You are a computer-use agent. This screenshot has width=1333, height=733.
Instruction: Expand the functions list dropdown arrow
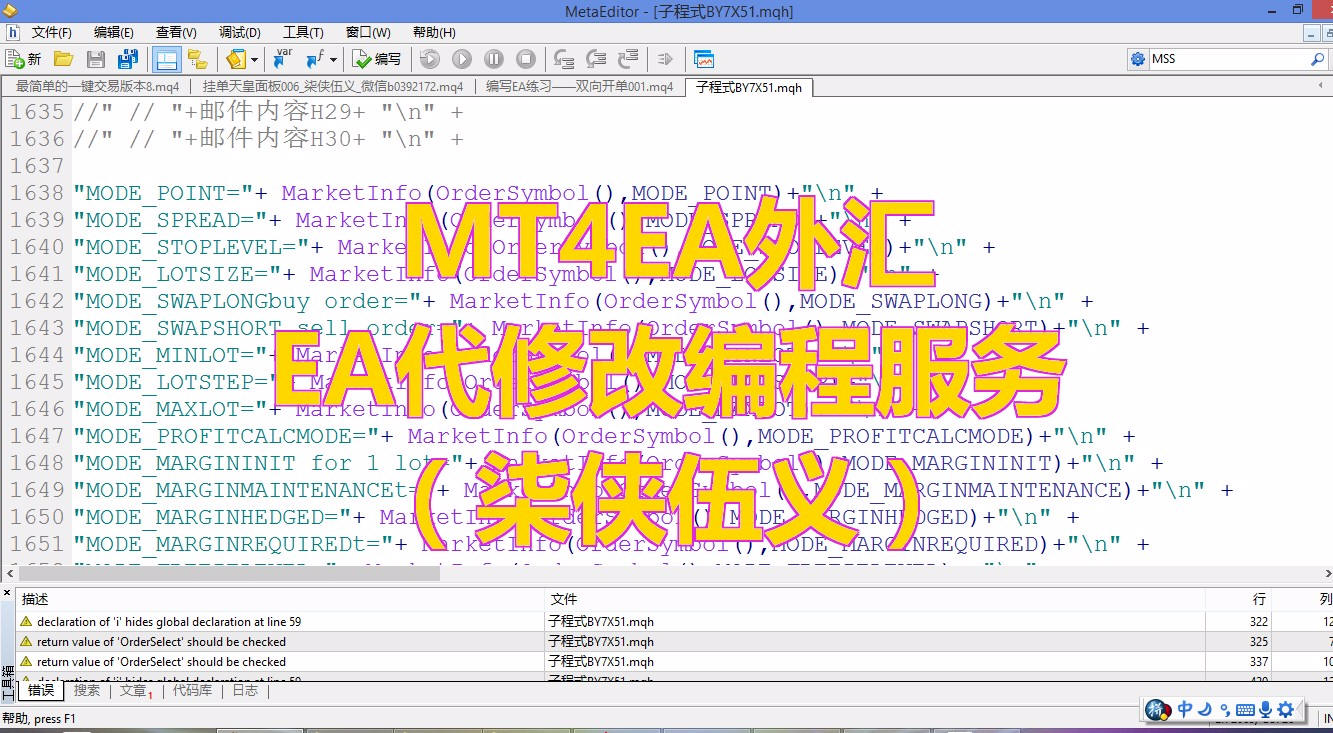click(333, 59)
